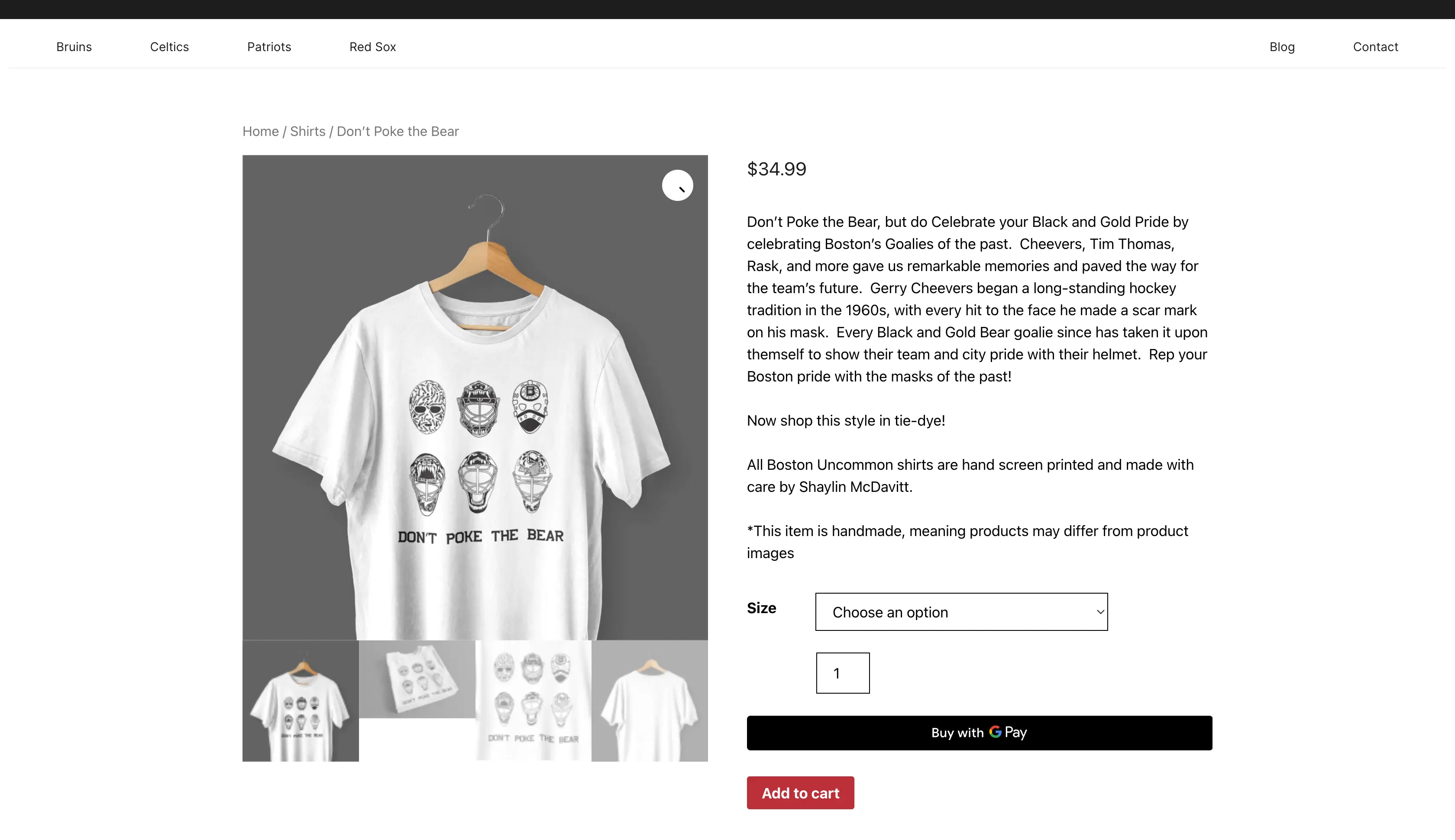Open the Celtics section from the navigation
Image resolution: width=1455 pixels, height=840 pixels.
(169, 47)
